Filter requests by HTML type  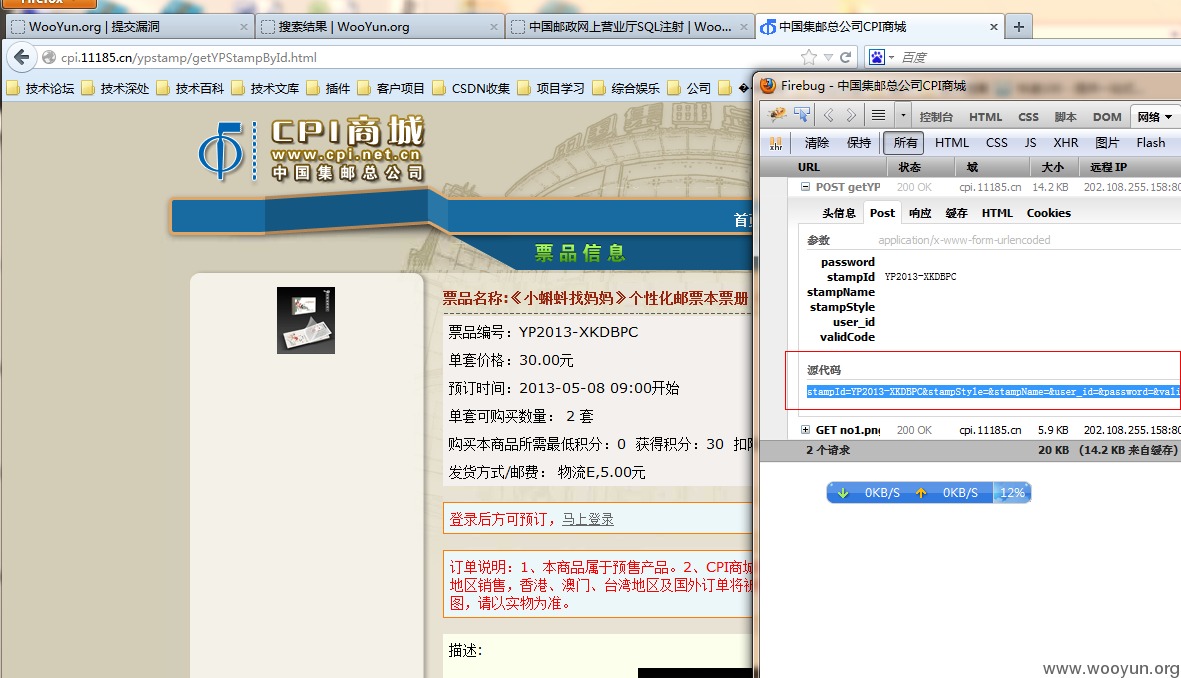(x=952, y=143)
